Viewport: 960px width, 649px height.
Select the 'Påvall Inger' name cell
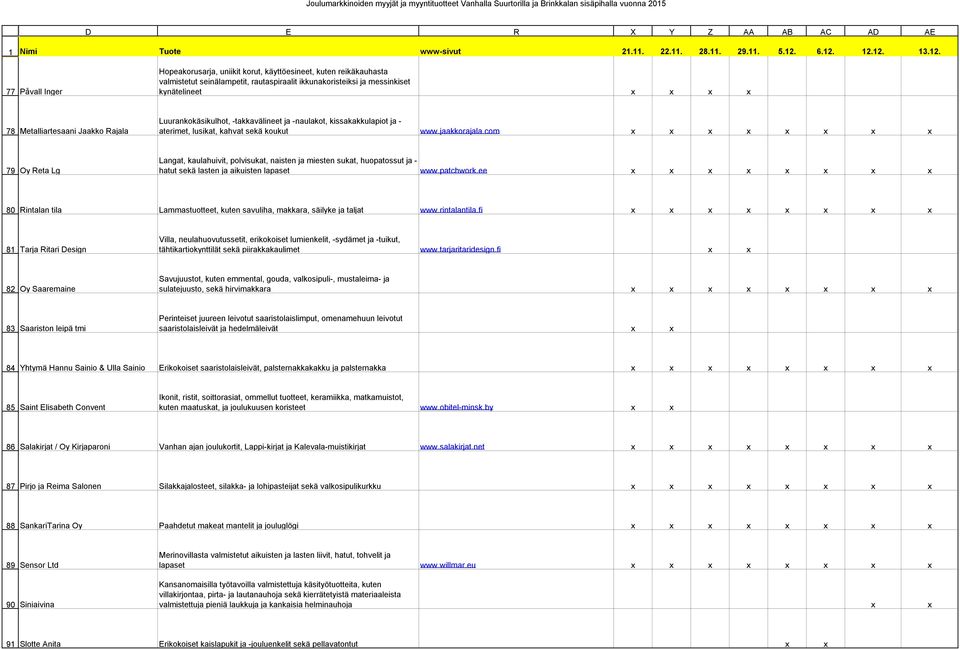coord(88,77)
